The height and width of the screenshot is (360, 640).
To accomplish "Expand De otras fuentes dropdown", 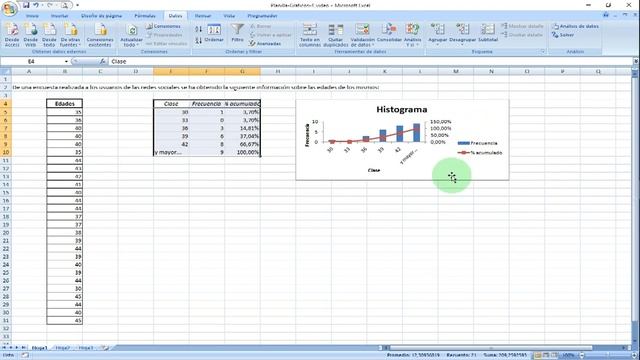I will click(x=70, y=42).
